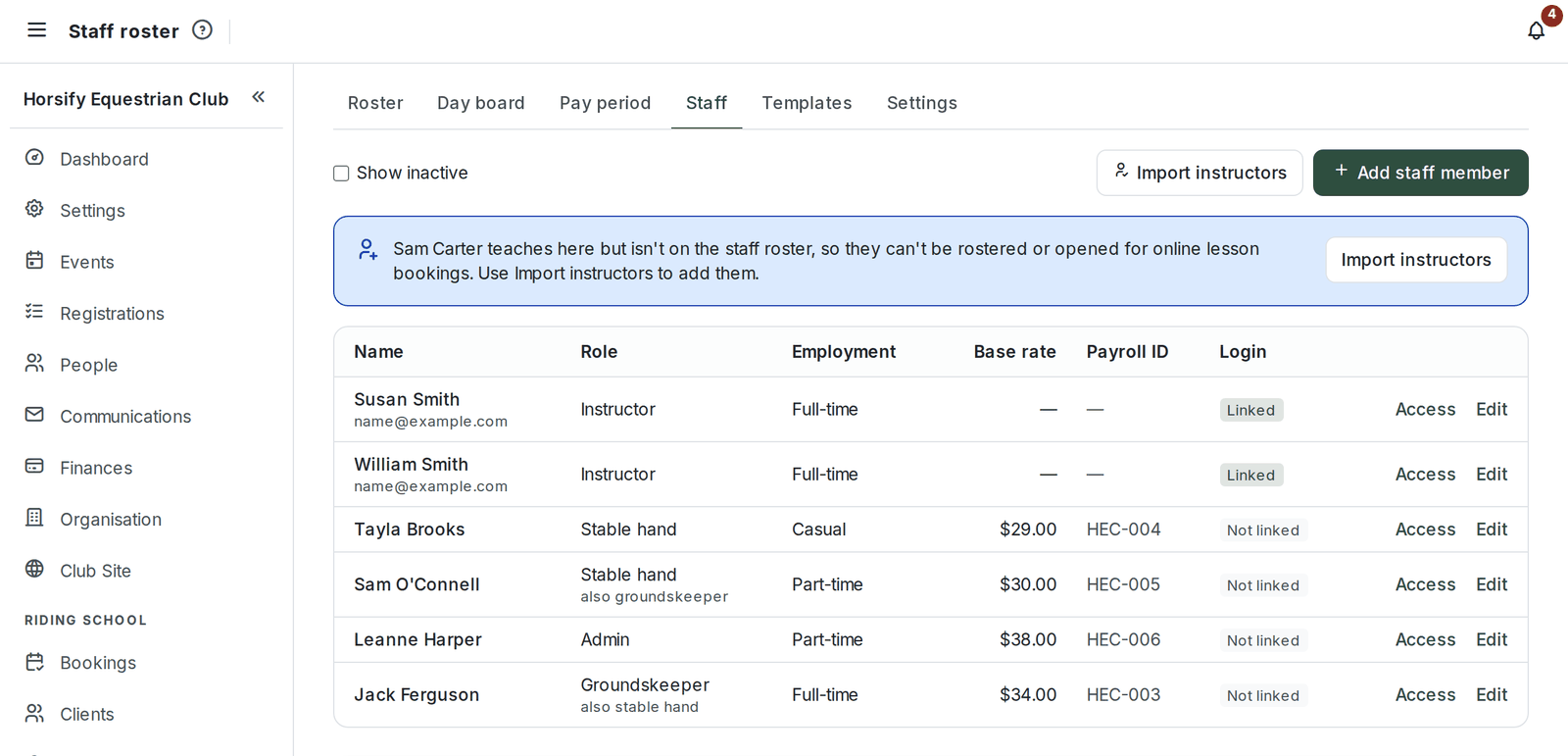Viewport: 1568px width, 756px height.
Task: Click the payroll ID HEC-005
Action: point(1123,584)
